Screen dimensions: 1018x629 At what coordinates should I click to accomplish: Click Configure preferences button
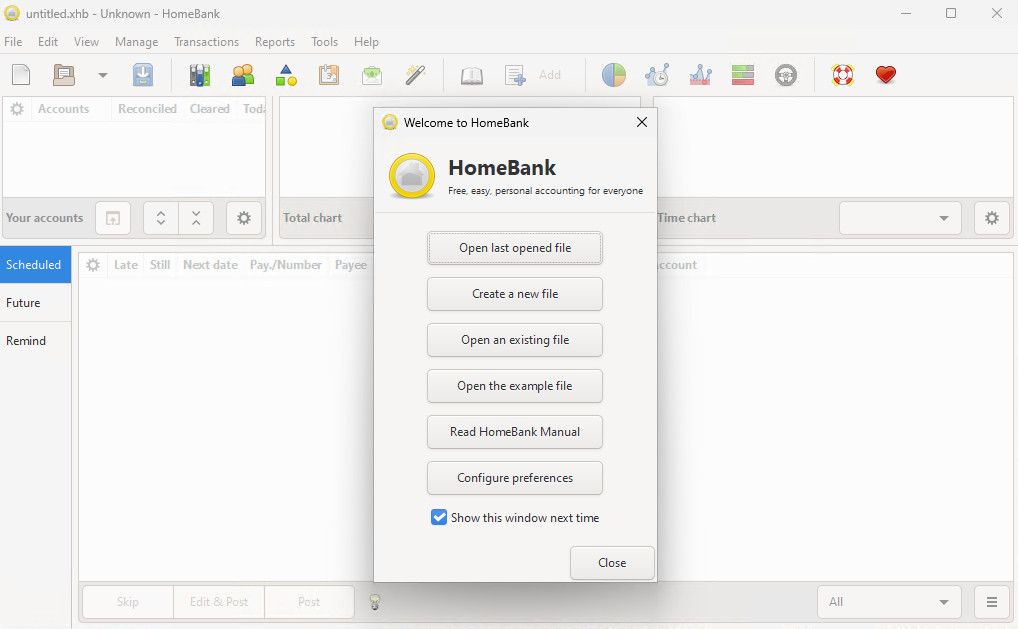pyautogui.click(x=515, y=478)
